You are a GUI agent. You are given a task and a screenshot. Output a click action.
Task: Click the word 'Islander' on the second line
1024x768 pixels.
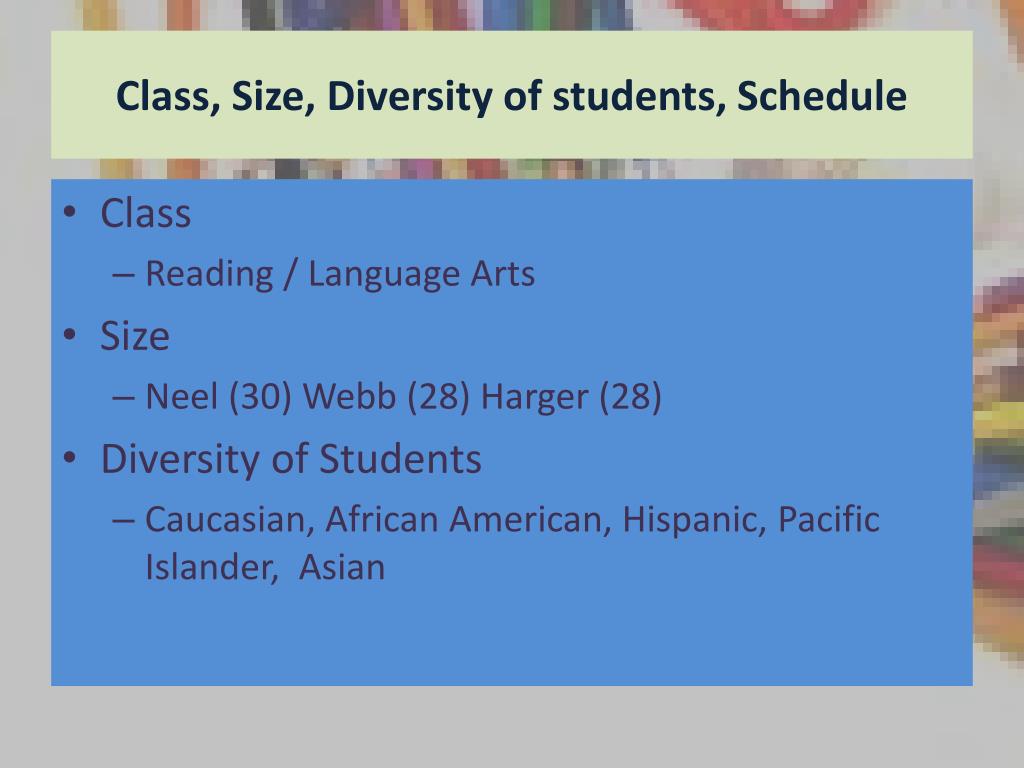point(212,567)
